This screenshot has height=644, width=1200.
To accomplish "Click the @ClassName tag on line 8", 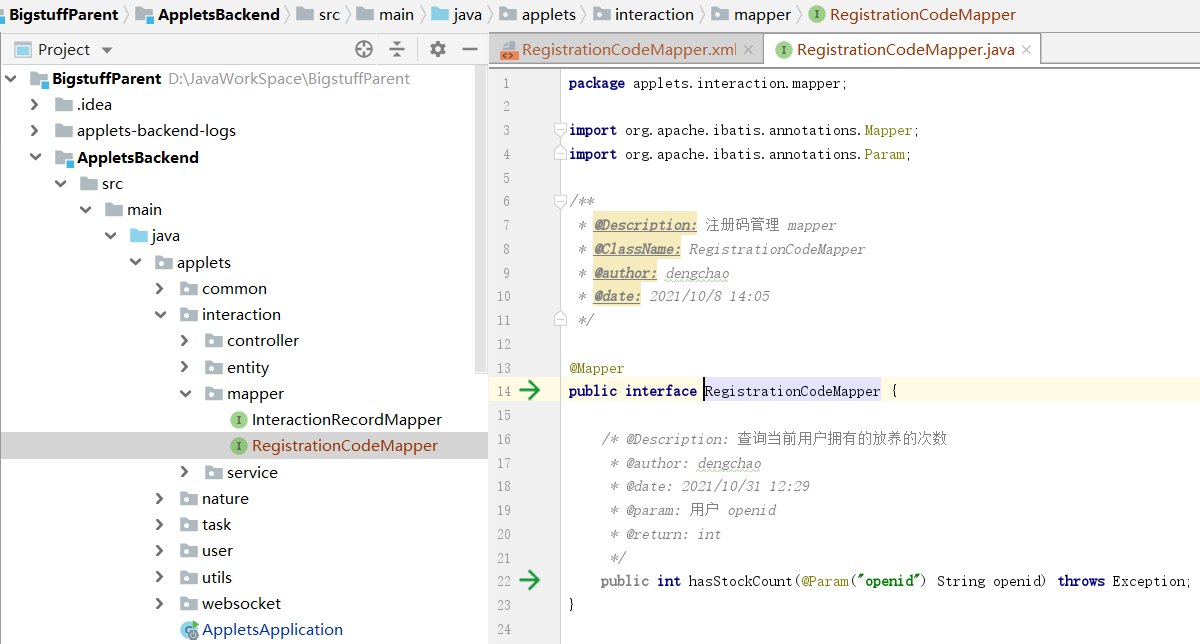I will pyautogui.click(x=637, y=249).
